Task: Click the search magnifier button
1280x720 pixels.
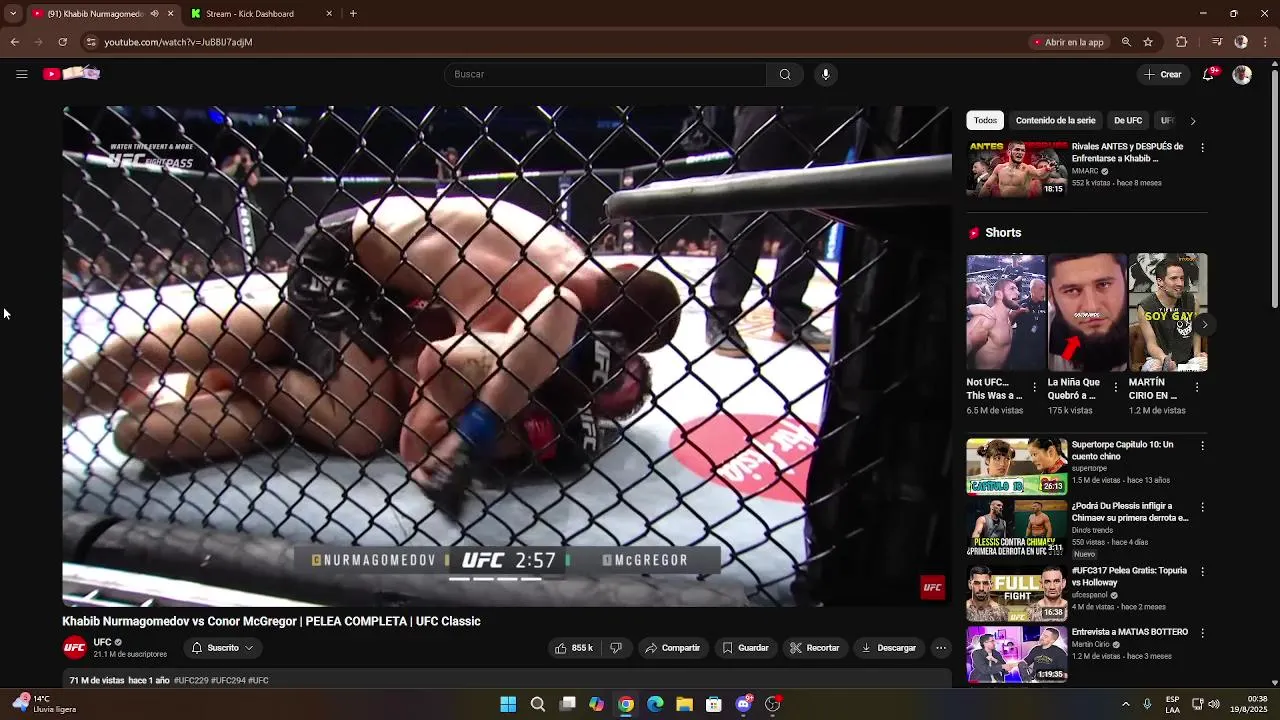Action: coord(785,74)
